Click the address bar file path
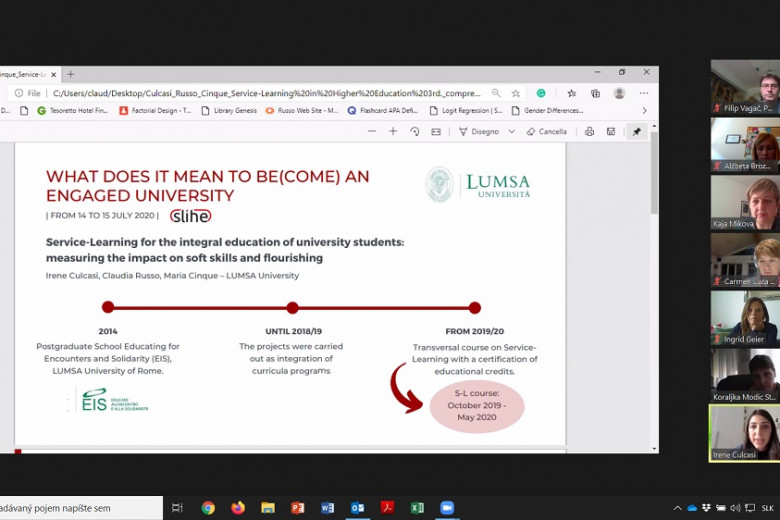Screen dimensions: 780x520 click(267, 93)
